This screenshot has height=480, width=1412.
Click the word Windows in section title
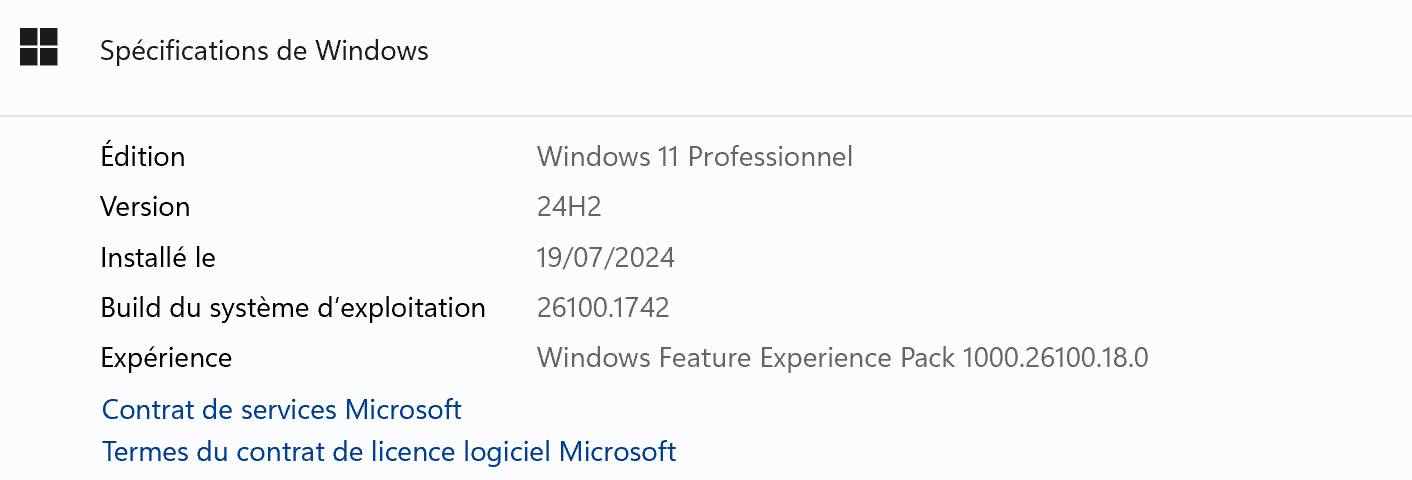pyautogui.click(x=372, y=50)
